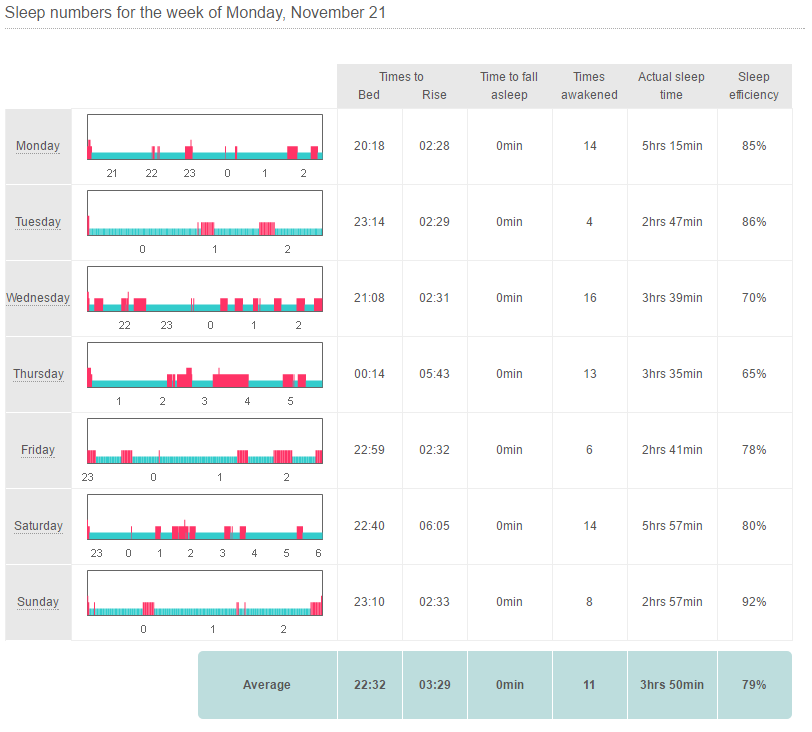
Task: Select Sunday's sleep time 2hrs 57min
Action: (672, 602)
